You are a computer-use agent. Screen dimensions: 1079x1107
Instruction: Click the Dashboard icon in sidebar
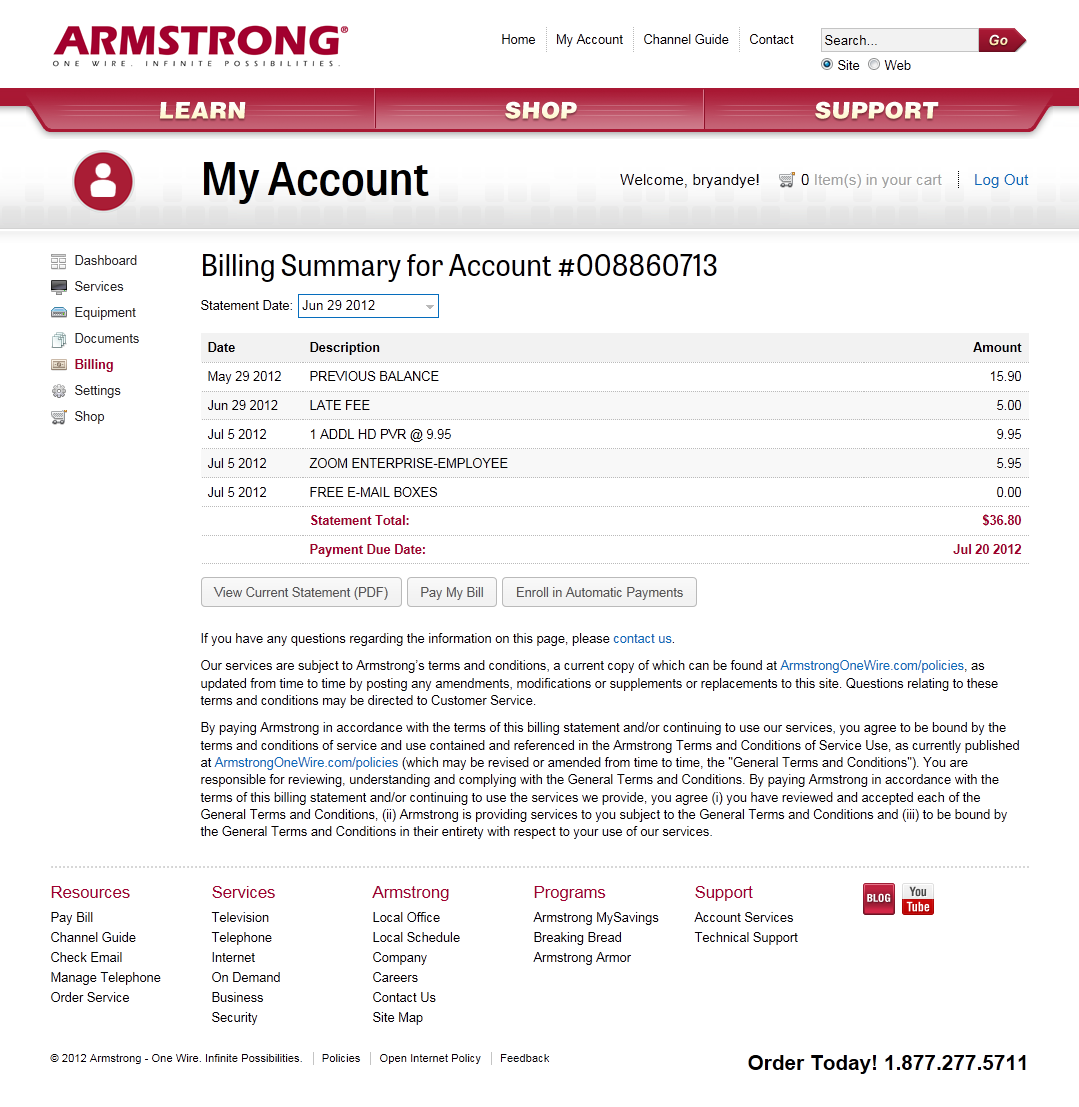pos(59,261)
